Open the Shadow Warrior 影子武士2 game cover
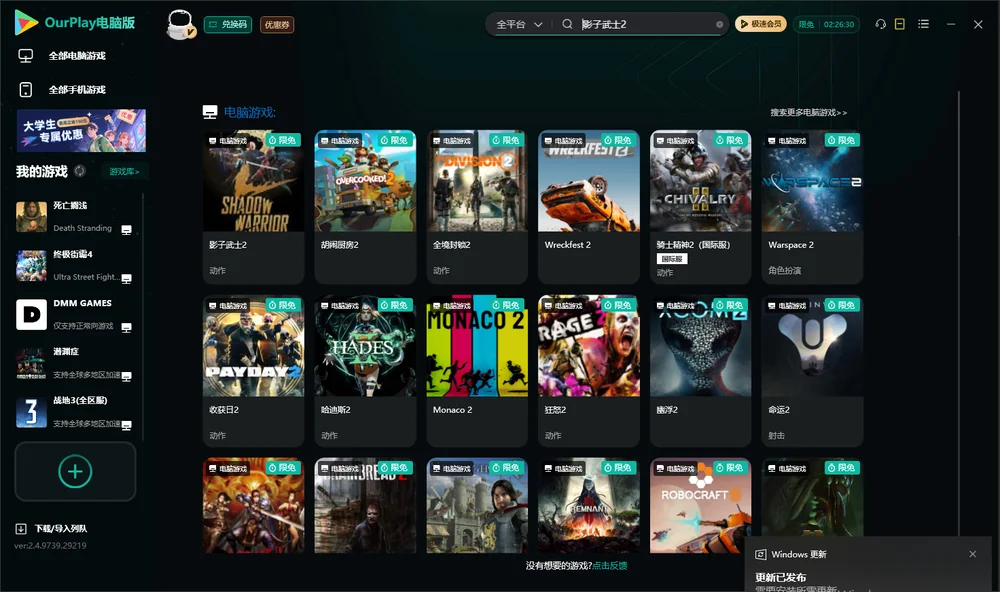The image size is (1000, 592). (253, 181)
